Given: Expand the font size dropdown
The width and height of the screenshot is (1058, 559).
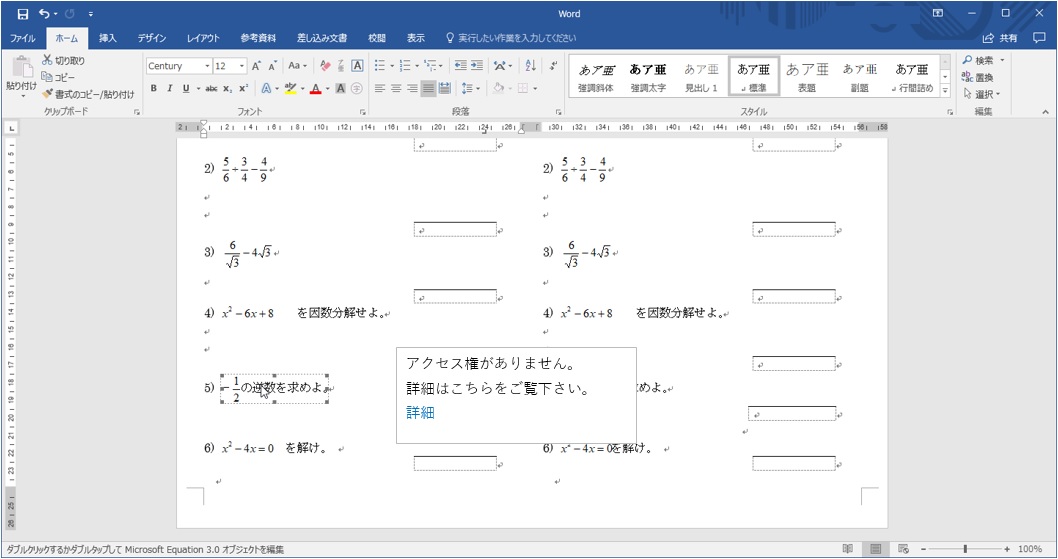Looking at the screenshot, I should pyautogui.click(x=243, y=66).
